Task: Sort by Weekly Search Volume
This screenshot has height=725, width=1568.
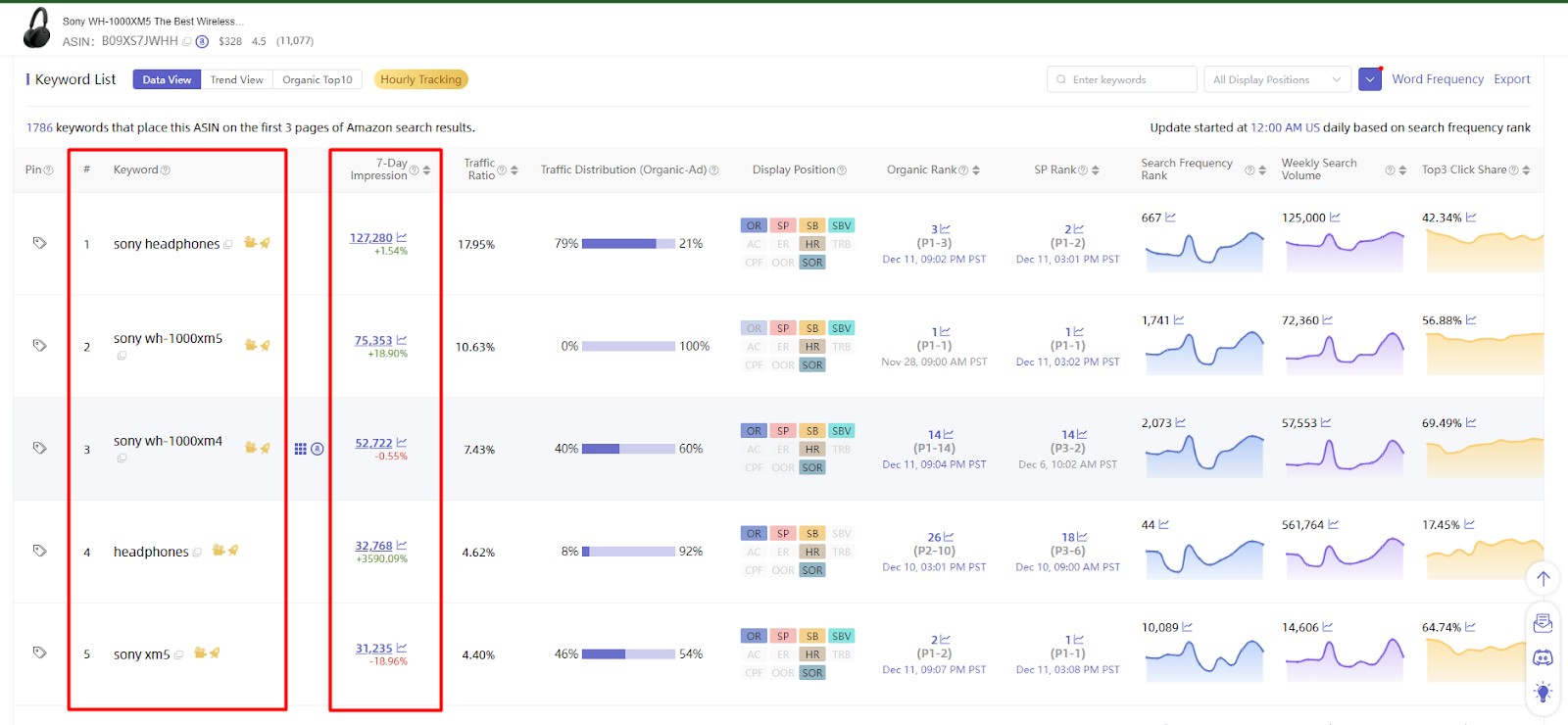Action: tap(1402, 170)
